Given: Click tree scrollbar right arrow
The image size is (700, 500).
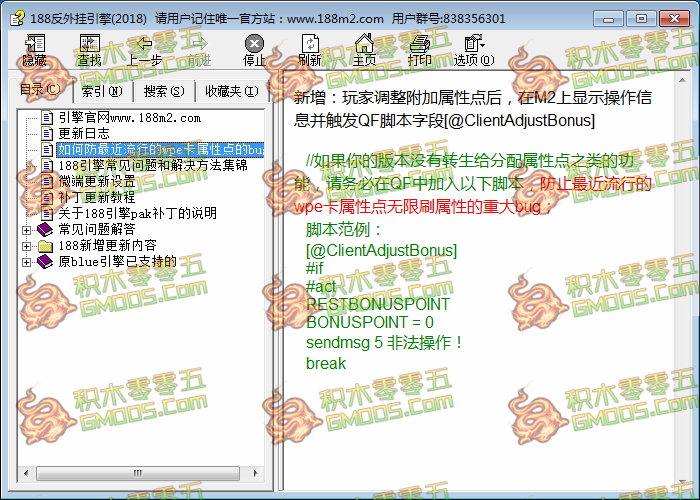Looking at the screenshot, I should pyautogui.click(x=255, y=473).
